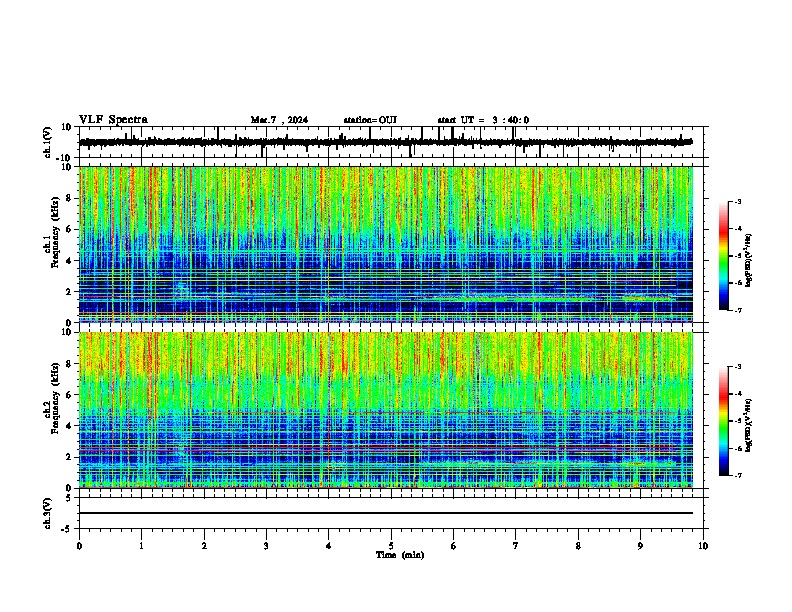Select the date "Mar.7 , 2024" text
This screenshot has height=612, width=792.
click(279, 120)
